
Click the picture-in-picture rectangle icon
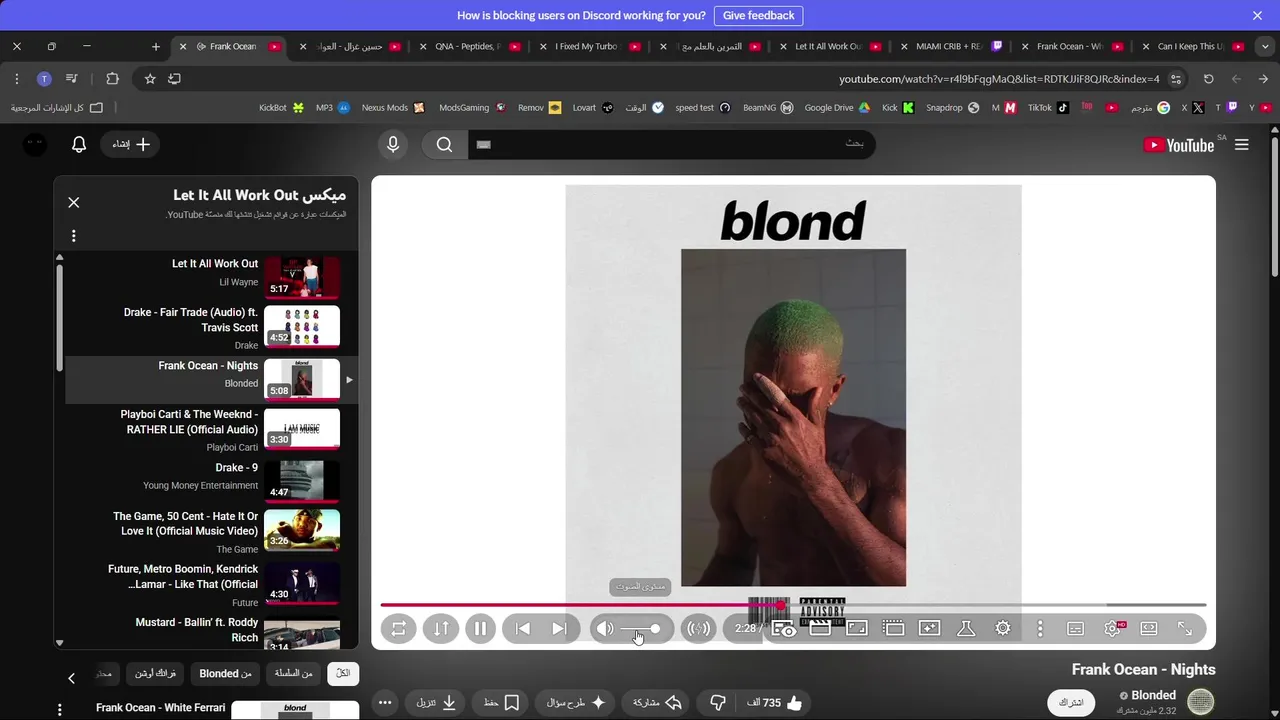click(857, 629)
